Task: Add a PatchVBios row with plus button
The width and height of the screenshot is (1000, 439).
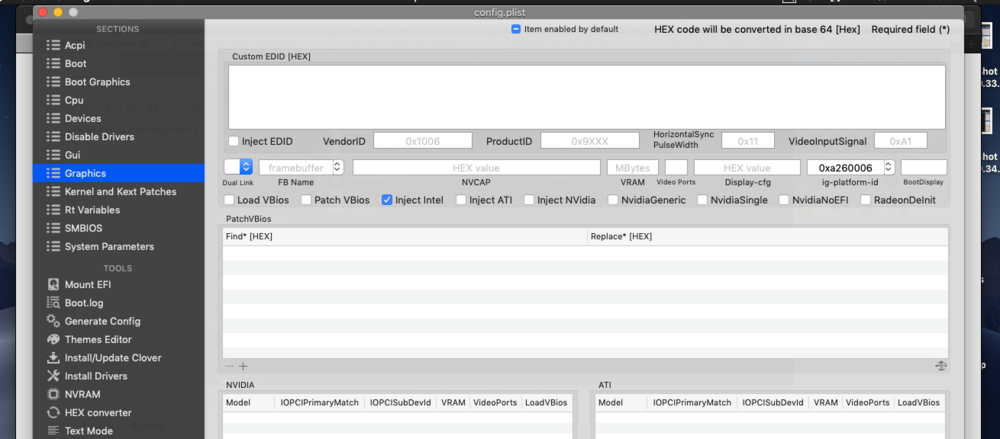Action: point(243,367)
